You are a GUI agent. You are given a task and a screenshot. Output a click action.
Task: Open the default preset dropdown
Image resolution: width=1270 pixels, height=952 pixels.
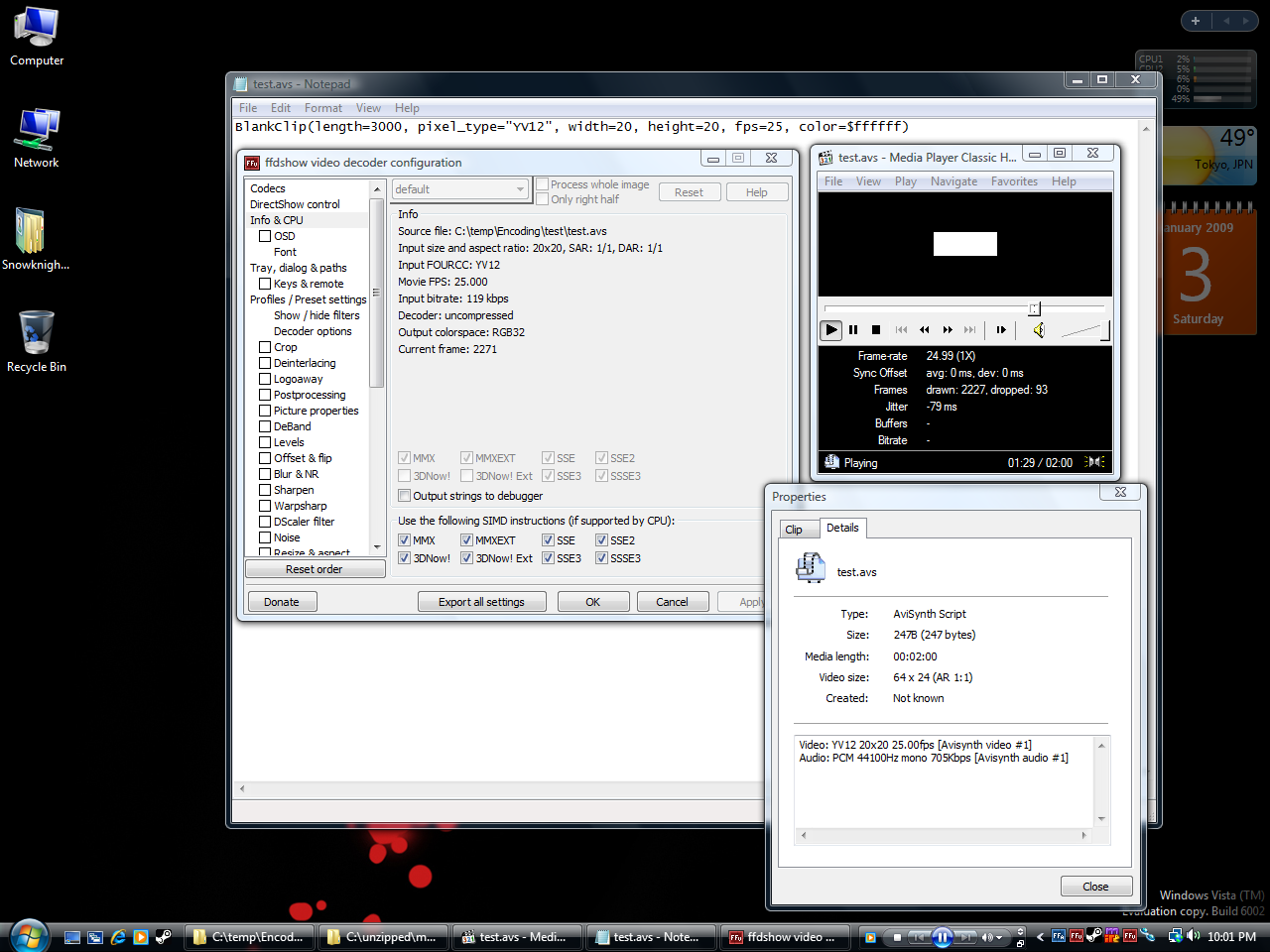point(460,189)
